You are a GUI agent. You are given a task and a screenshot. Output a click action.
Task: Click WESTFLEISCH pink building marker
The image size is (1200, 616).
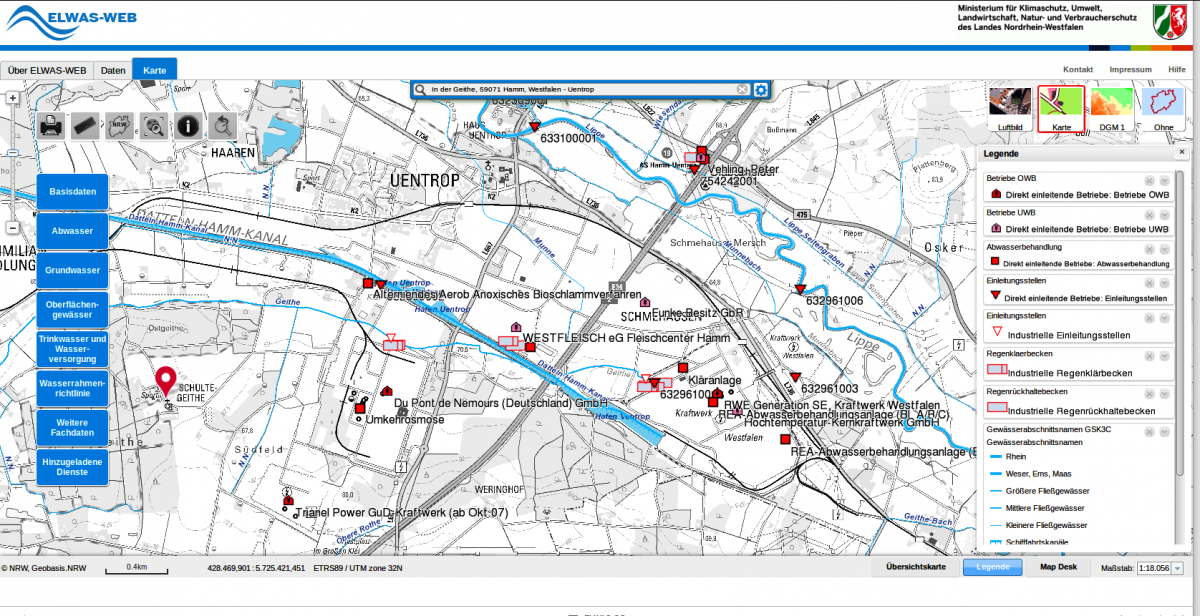point(516,326)
